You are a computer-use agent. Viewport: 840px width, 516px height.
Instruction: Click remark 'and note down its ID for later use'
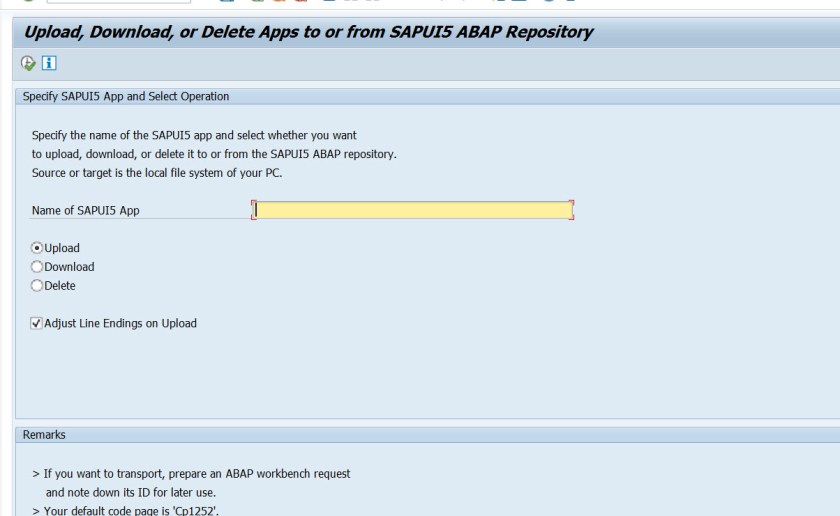click(x=131, y=492)
